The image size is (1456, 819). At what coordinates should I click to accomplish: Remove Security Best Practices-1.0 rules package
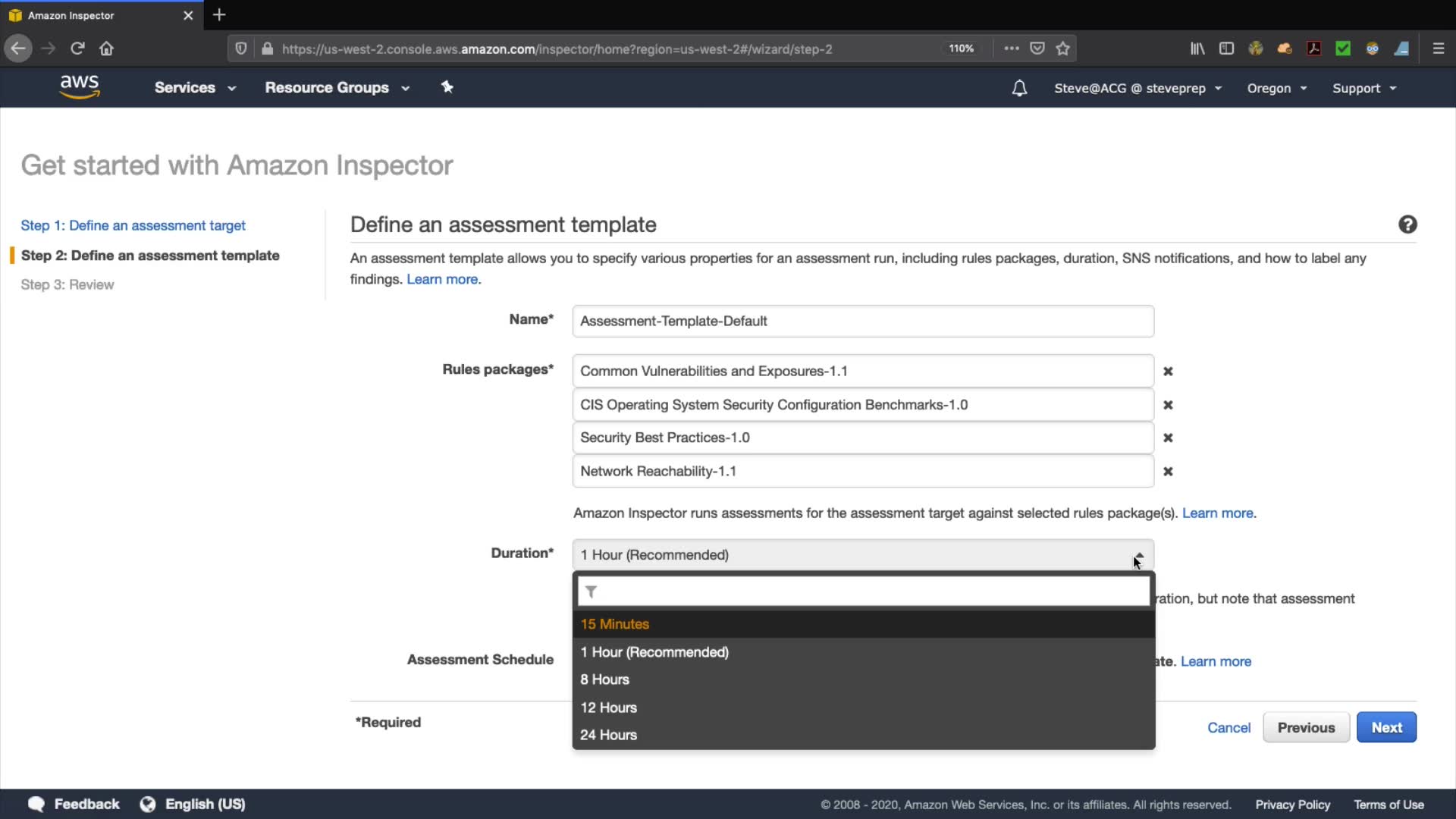coord(1168,438)
